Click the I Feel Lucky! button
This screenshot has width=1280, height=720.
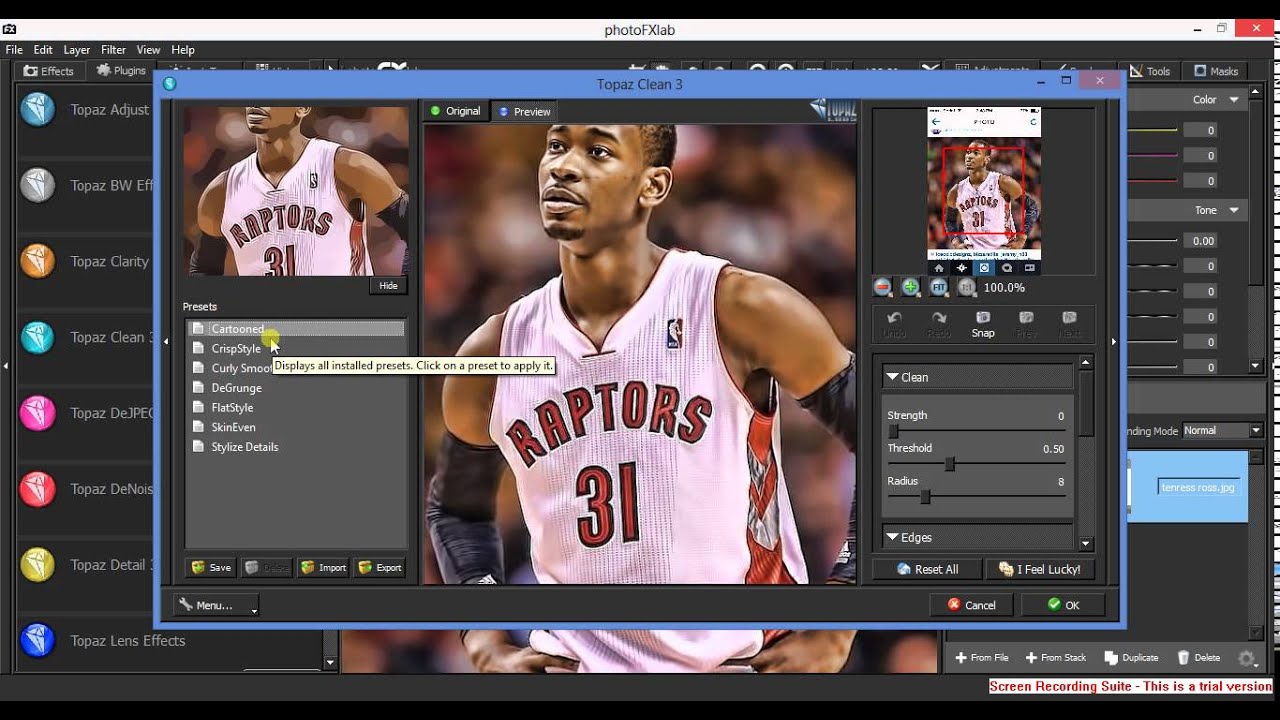(x=1040, y=569)
